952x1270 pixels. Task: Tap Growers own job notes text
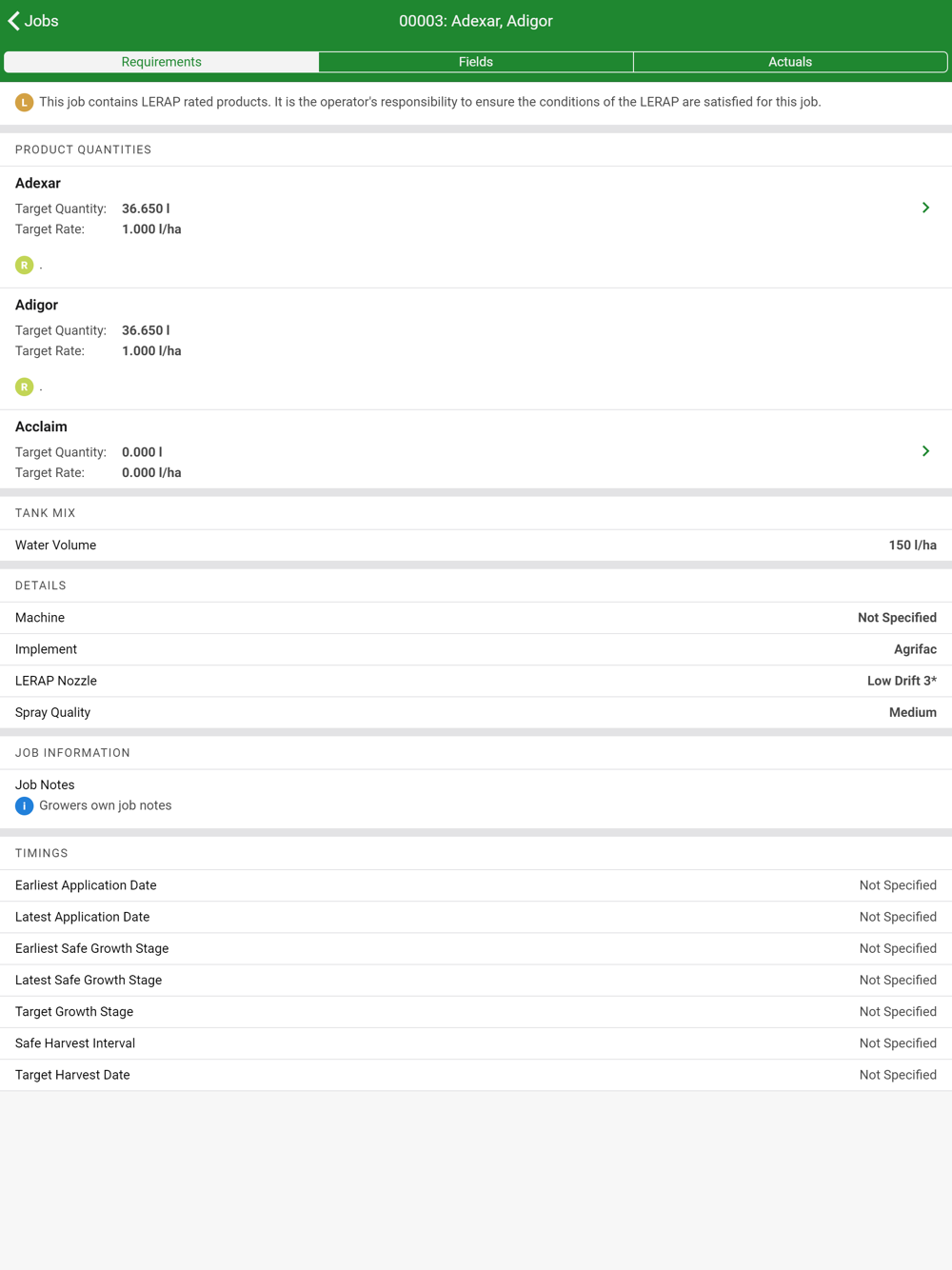click(x=106, y=805)
